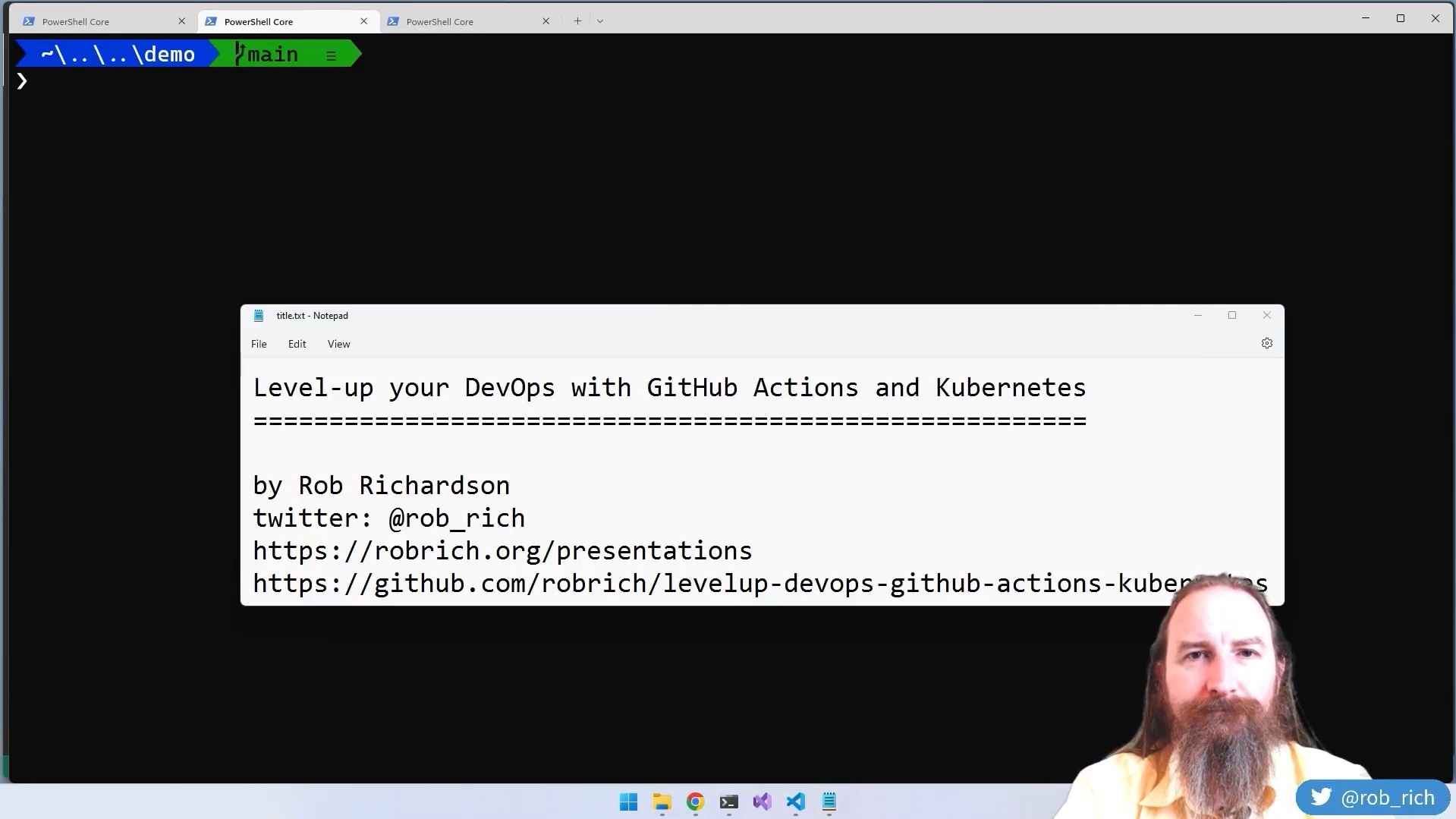
Task: Click the title line 'Level-up your DevOps' text
Action: click(x=669, y=388)
